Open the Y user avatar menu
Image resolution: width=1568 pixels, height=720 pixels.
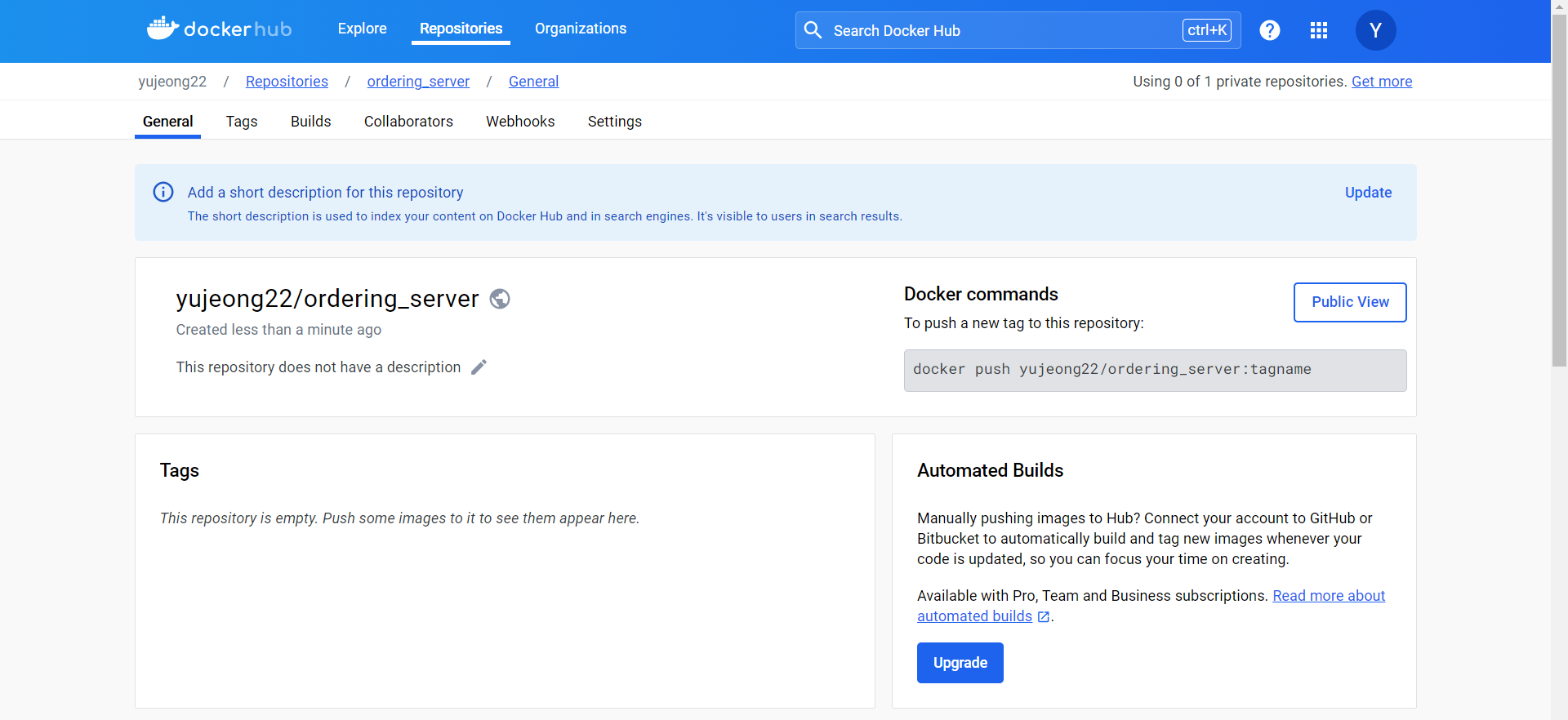tap(1375, 30)
